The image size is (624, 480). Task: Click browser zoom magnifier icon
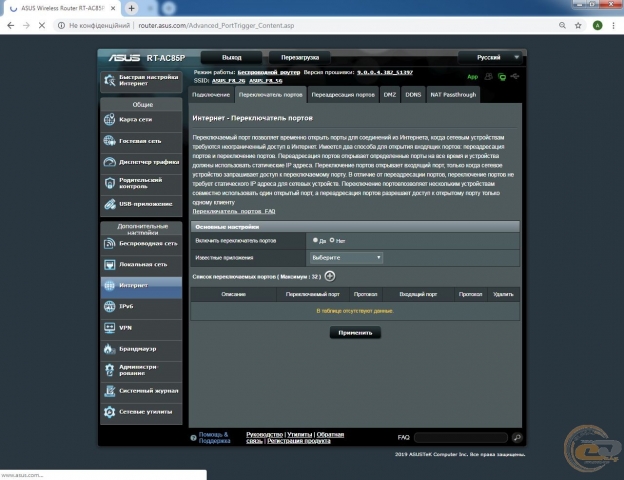point(562,25)
